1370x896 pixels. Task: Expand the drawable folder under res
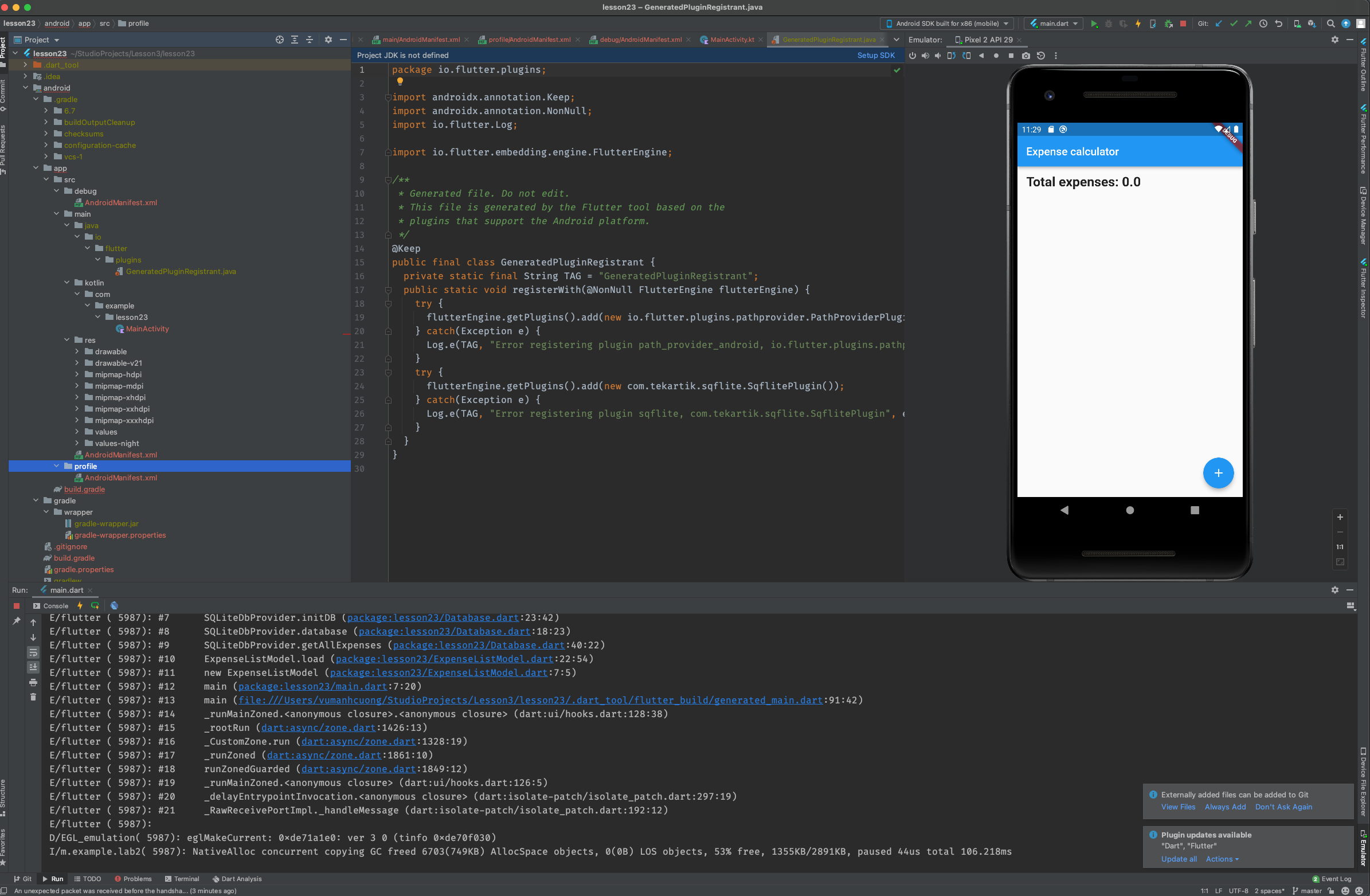tap(77, 351)
